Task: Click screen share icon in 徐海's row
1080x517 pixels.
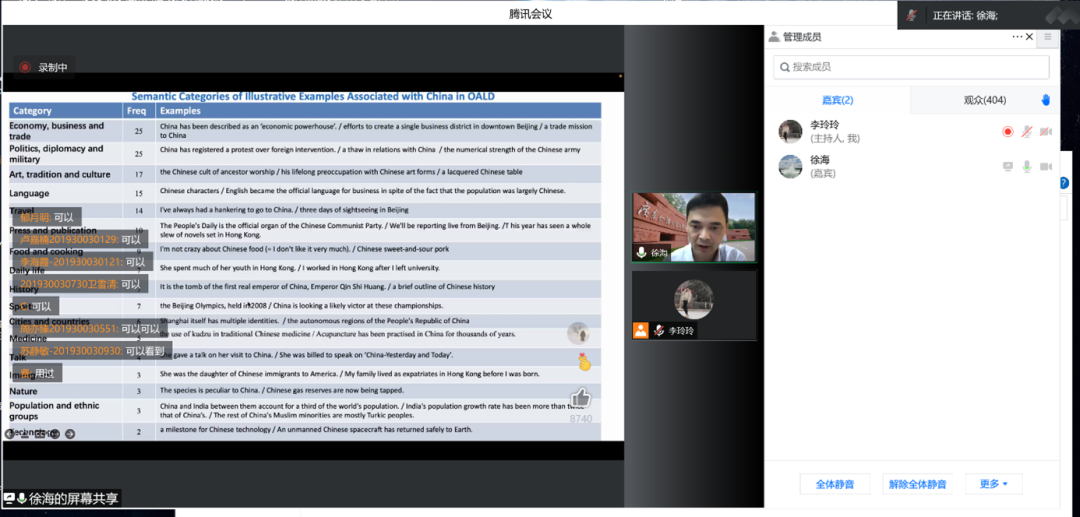Action: pos(1007,166)
